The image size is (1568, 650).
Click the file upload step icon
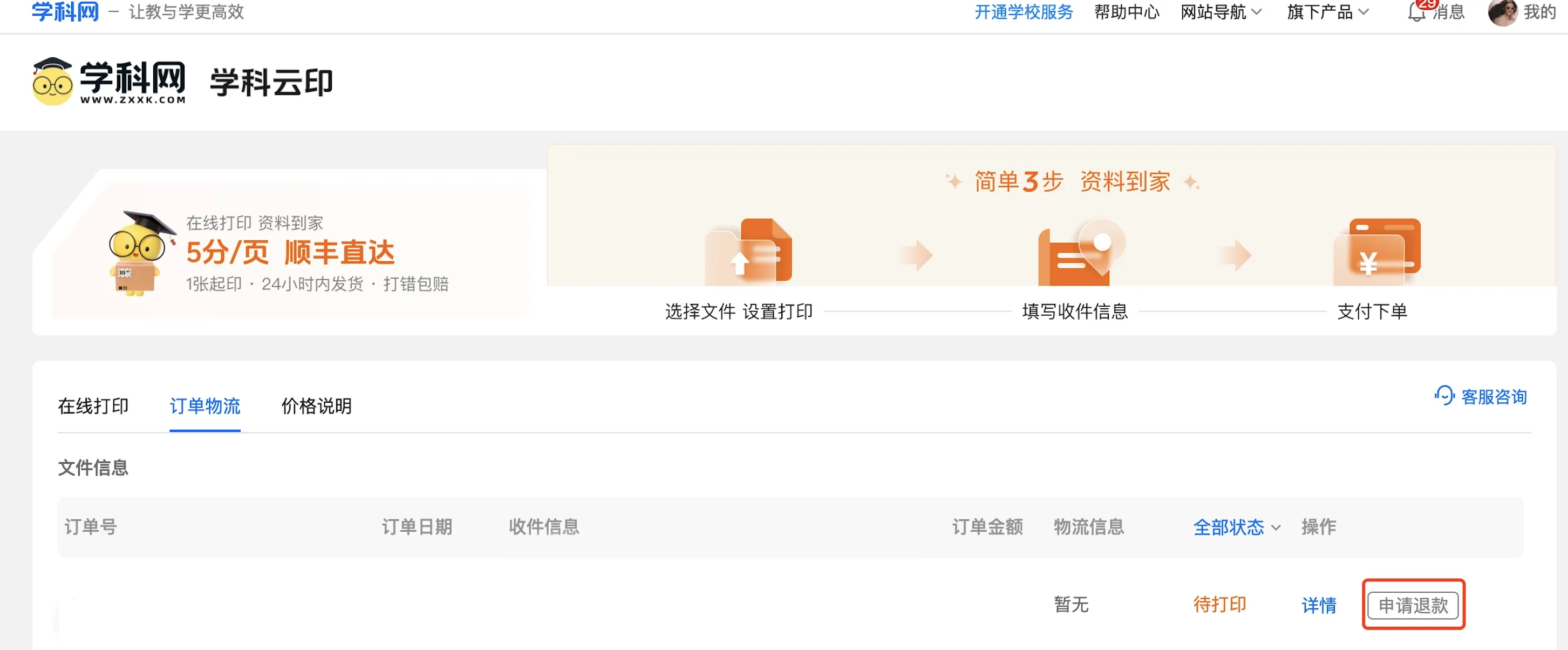[x=749, y=252]
